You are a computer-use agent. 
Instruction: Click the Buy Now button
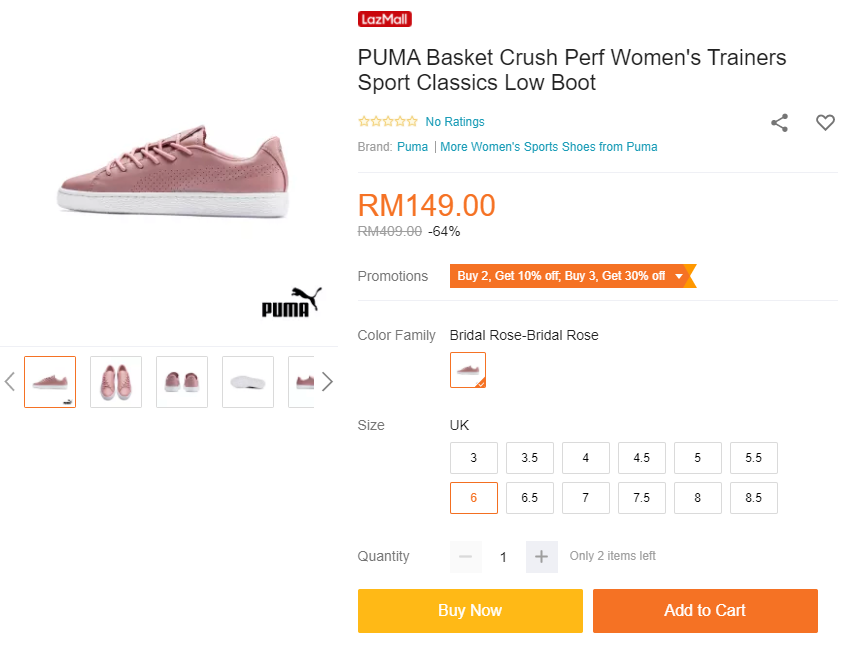(x=470, y=611)
